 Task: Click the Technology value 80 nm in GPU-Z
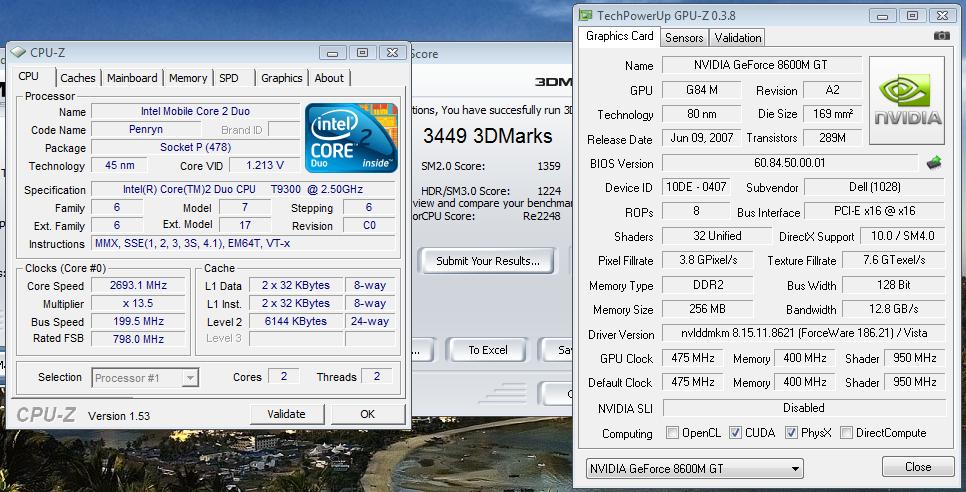tap(701, 113)
